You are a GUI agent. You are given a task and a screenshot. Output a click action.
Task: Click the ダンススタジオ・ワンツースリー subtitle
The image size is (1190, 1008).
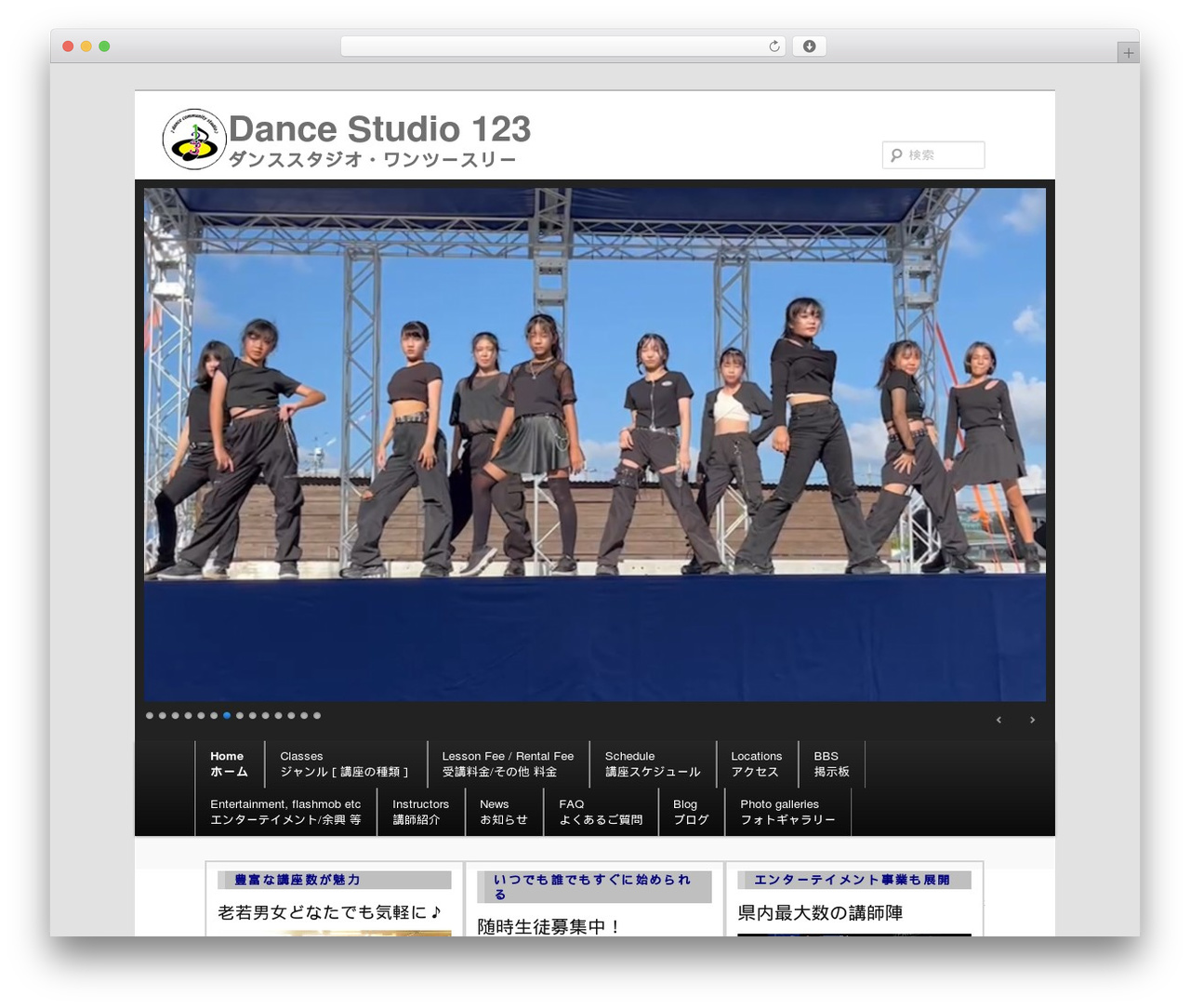372,160
